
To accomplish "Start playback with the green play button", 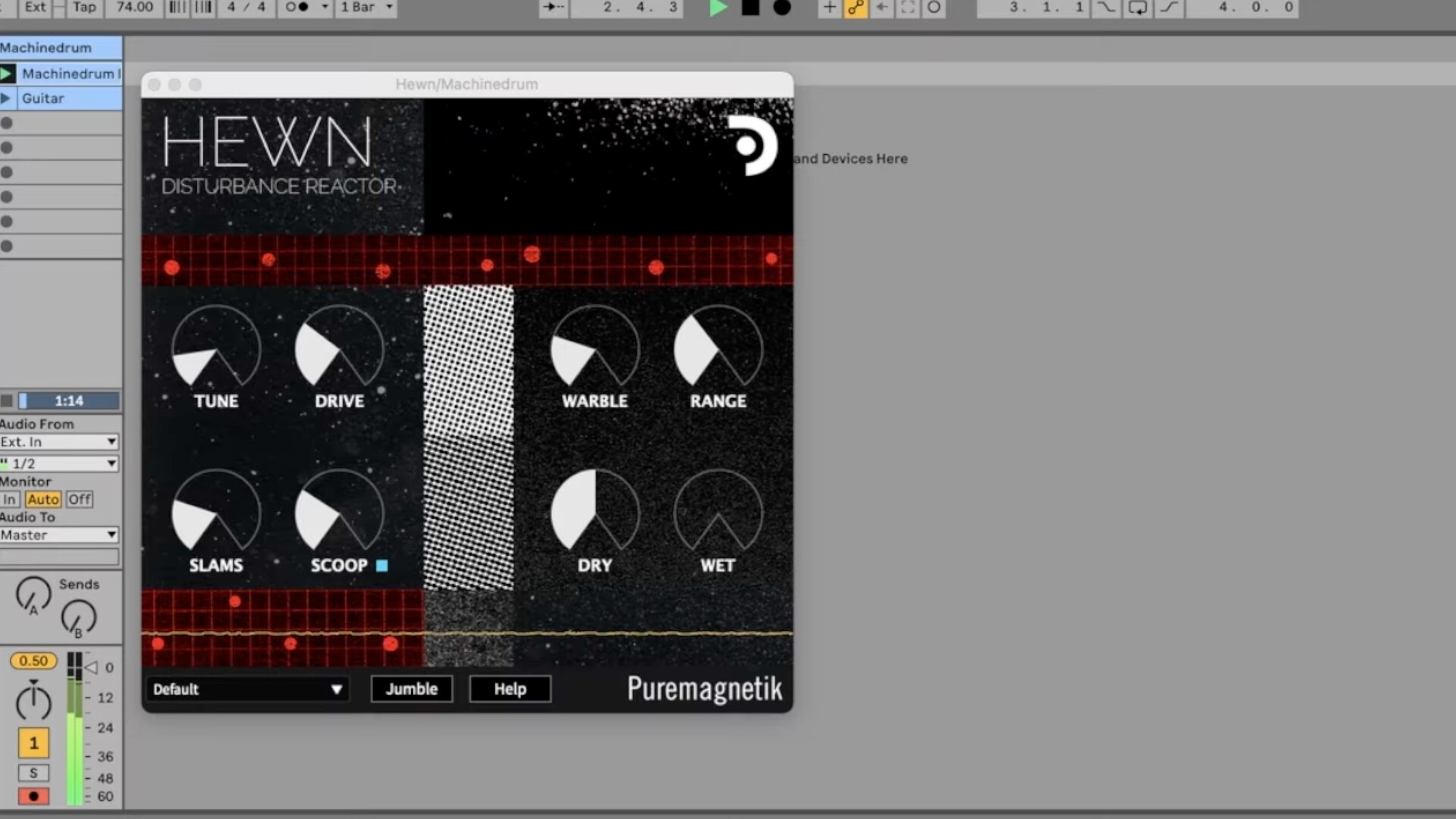I will click(718, 8).
